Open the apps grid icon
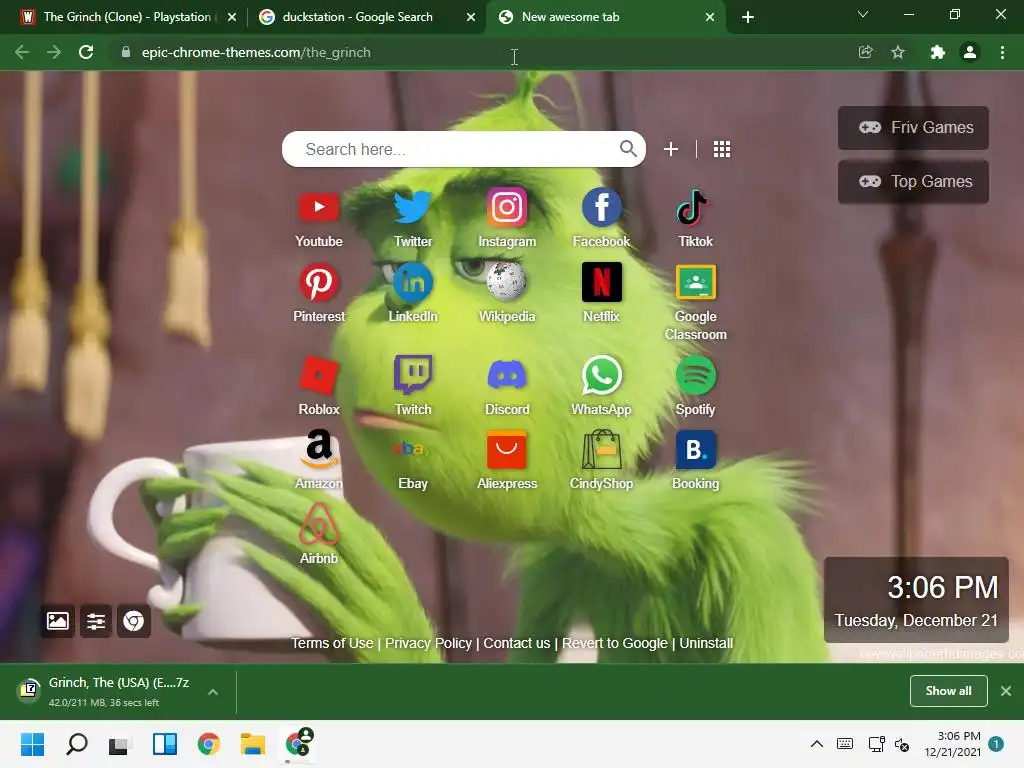Image resolution: width=1024 pixels, height=768 pixels. click(x=722, y=149)
